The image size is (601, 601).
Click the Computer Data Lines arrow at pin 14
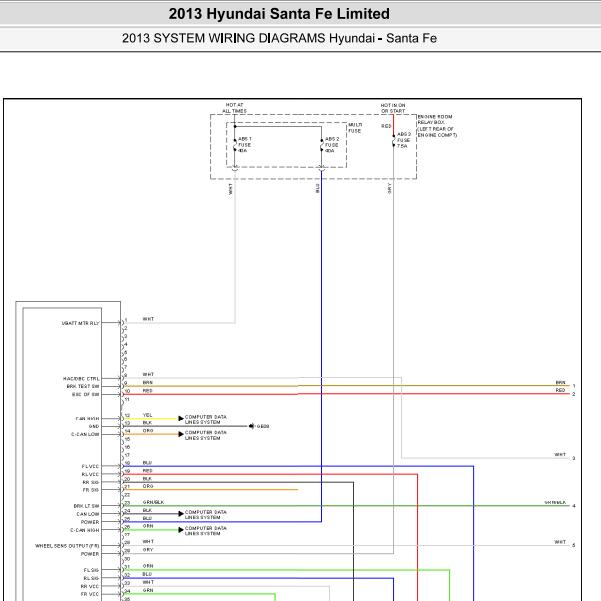click(x=181, y=434)
